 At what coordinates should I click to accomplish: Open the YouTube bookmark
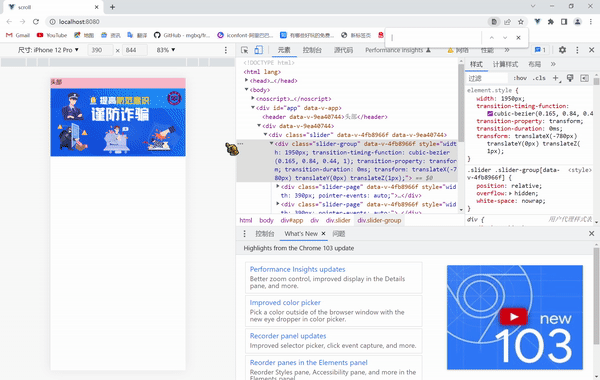(x=52, y=35)
